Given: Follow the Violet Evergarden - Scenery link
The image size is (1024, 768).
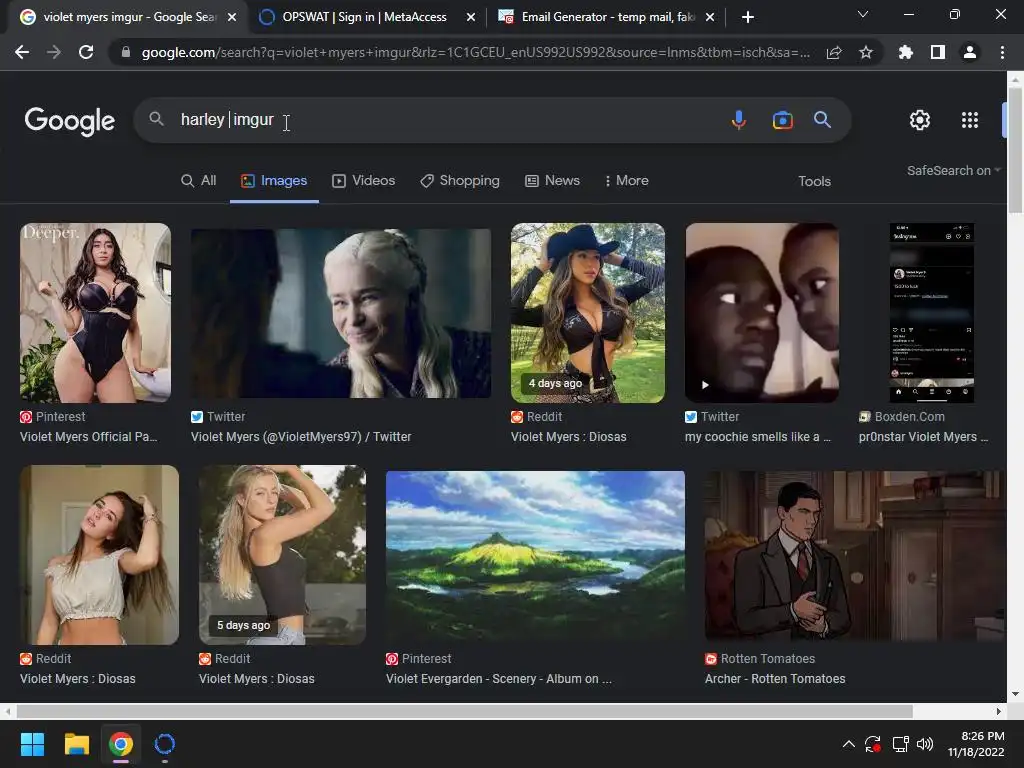Looking at the screenshot, I should click(x=498, y=679).
